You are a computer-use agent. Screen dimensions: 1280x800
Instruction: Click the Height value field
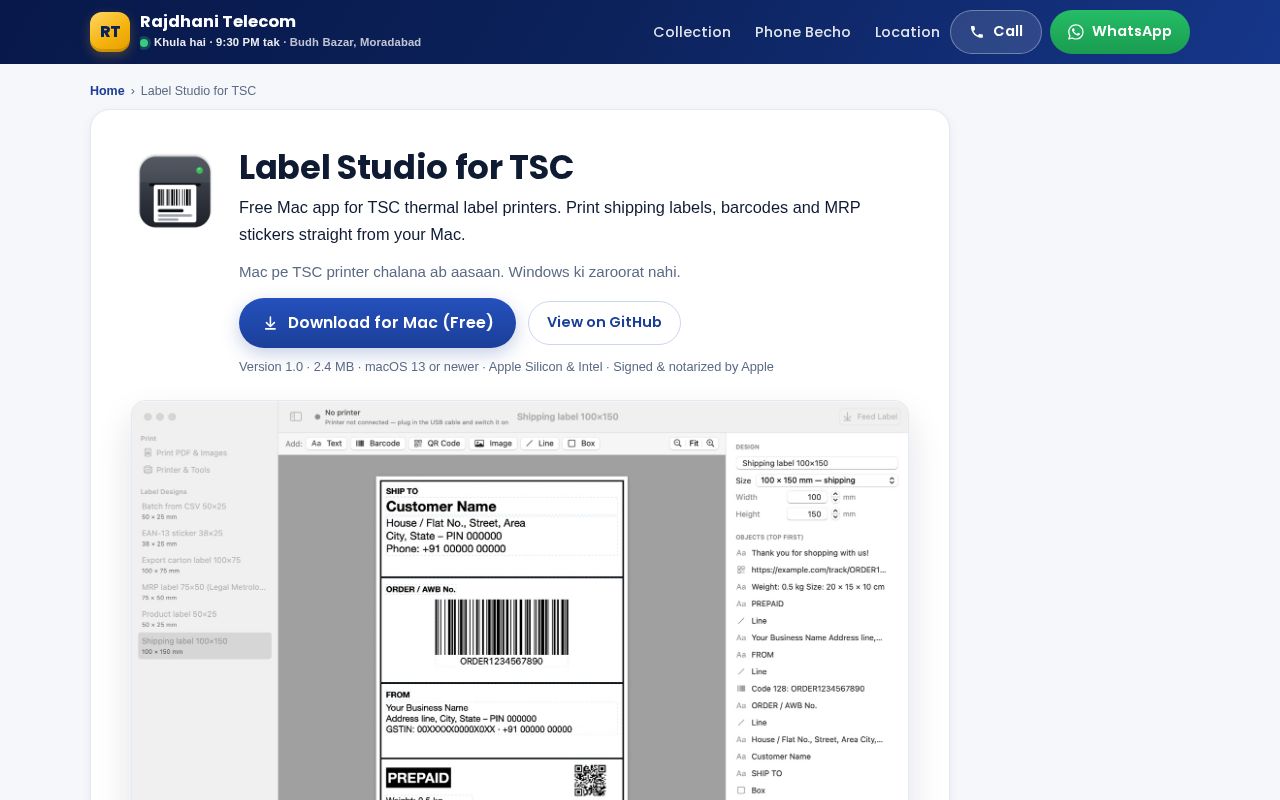point(806,514)
